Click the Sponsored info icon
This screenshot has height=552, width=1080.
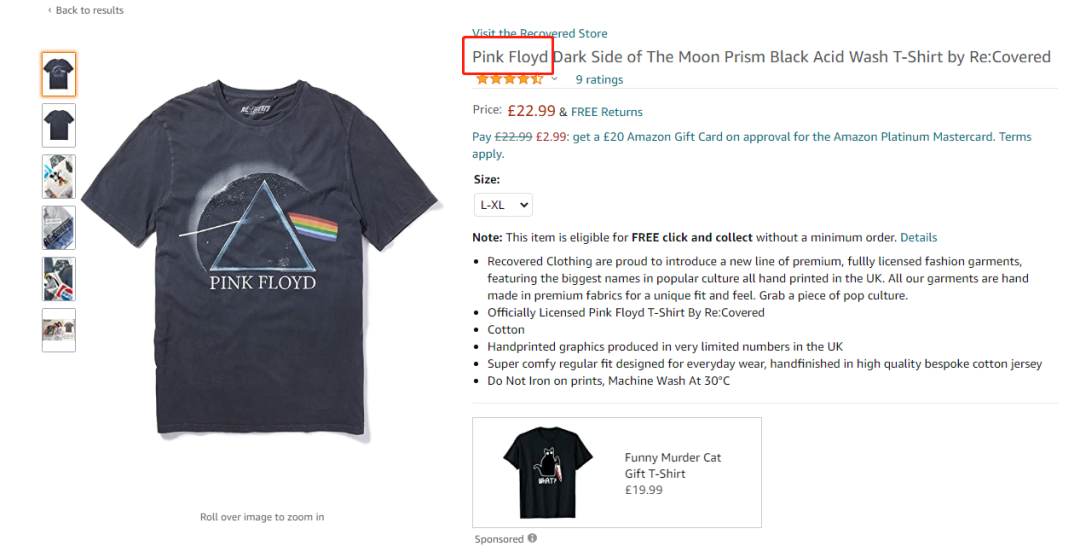(x=532, y=538)
